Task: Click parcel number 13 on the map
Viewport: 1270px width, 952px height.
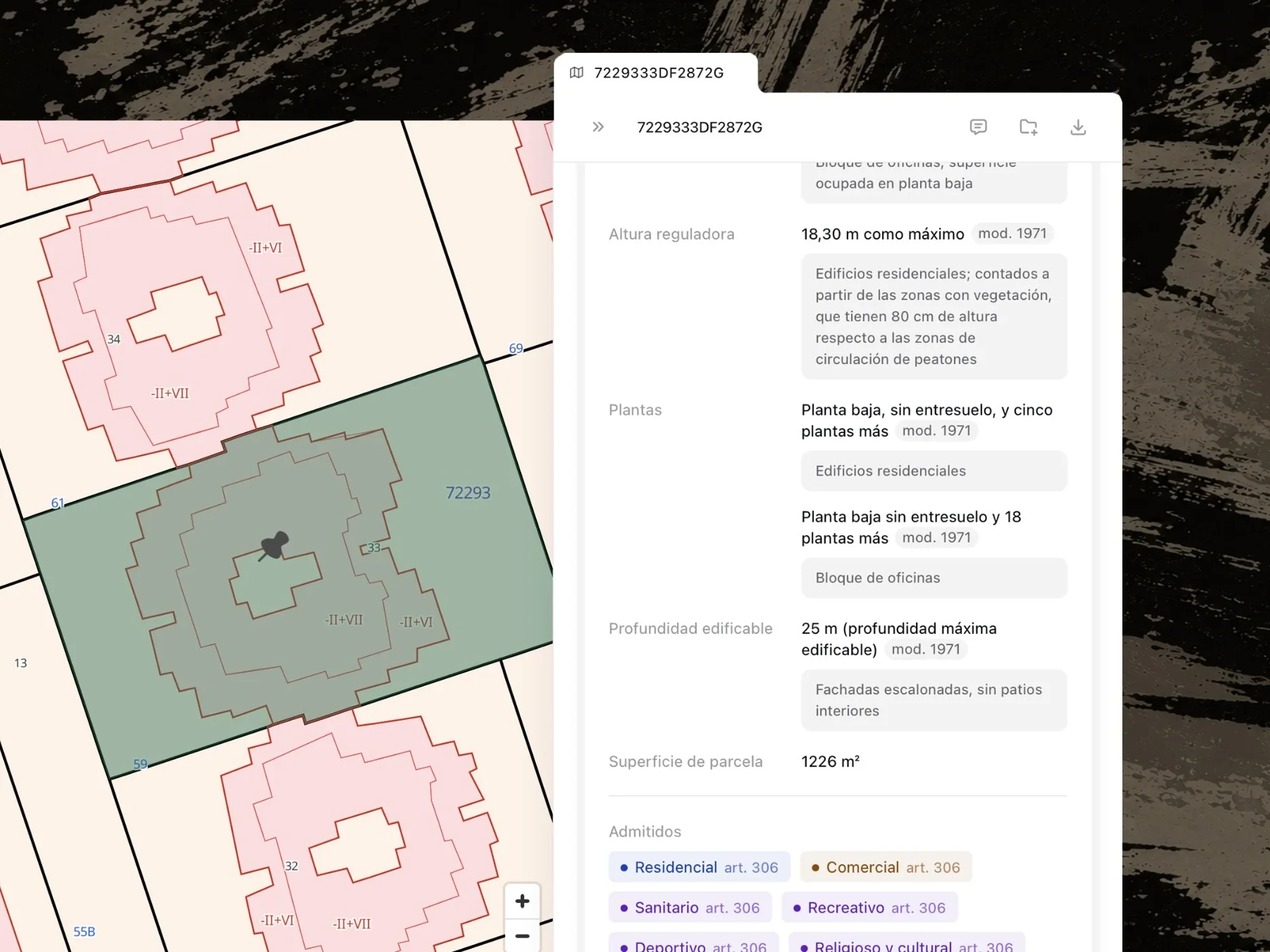Action: coord(20,663)
